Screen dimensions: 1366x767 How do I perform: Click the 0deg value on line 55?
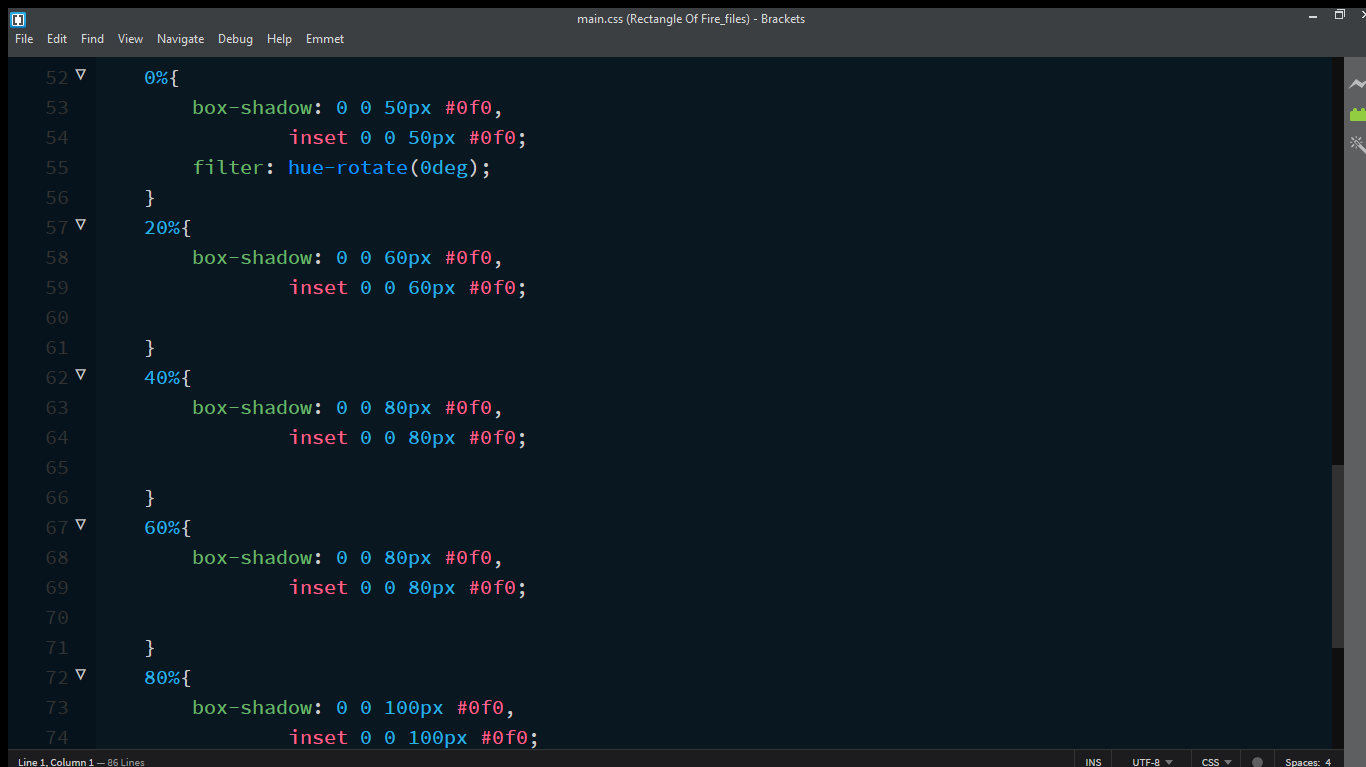[x=444, y=167]
